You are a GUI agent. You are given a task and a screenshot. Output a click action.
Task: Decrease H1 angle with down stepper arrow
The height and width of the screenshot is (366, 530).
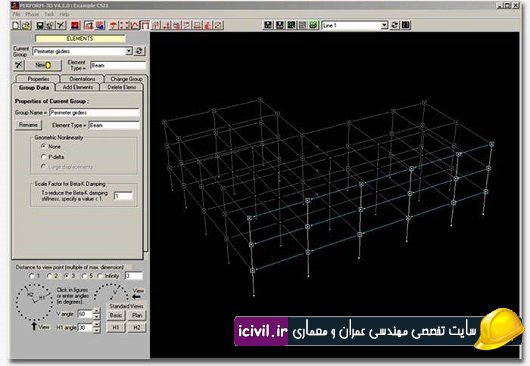tap(97, 330)
